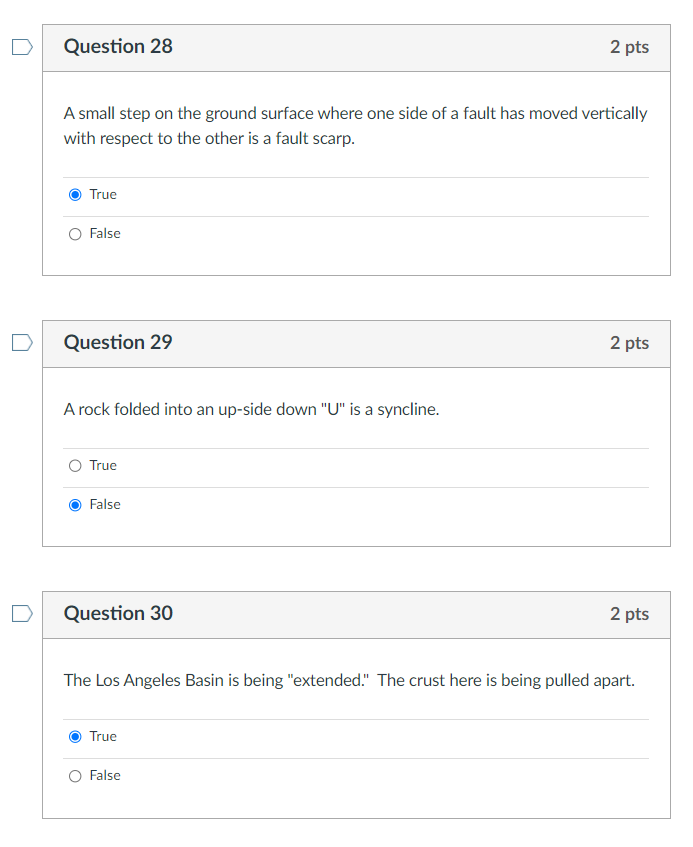Click the Question 30 header
This screenshot has width=693, height=847.
[117, 613]
